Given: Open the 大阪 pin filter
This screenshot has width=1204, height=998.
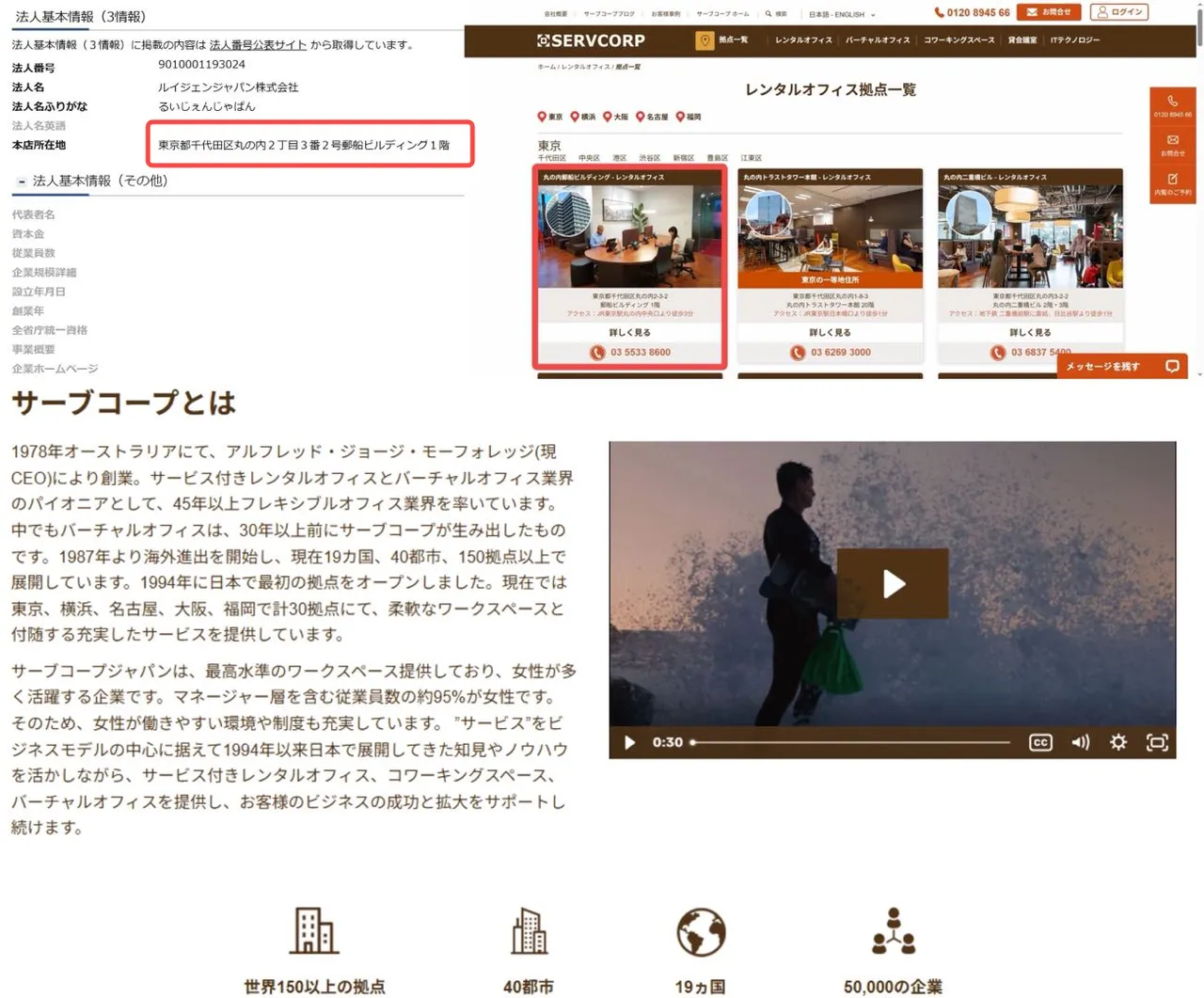Looking at the screenshot, I should (x=615, y=117).
